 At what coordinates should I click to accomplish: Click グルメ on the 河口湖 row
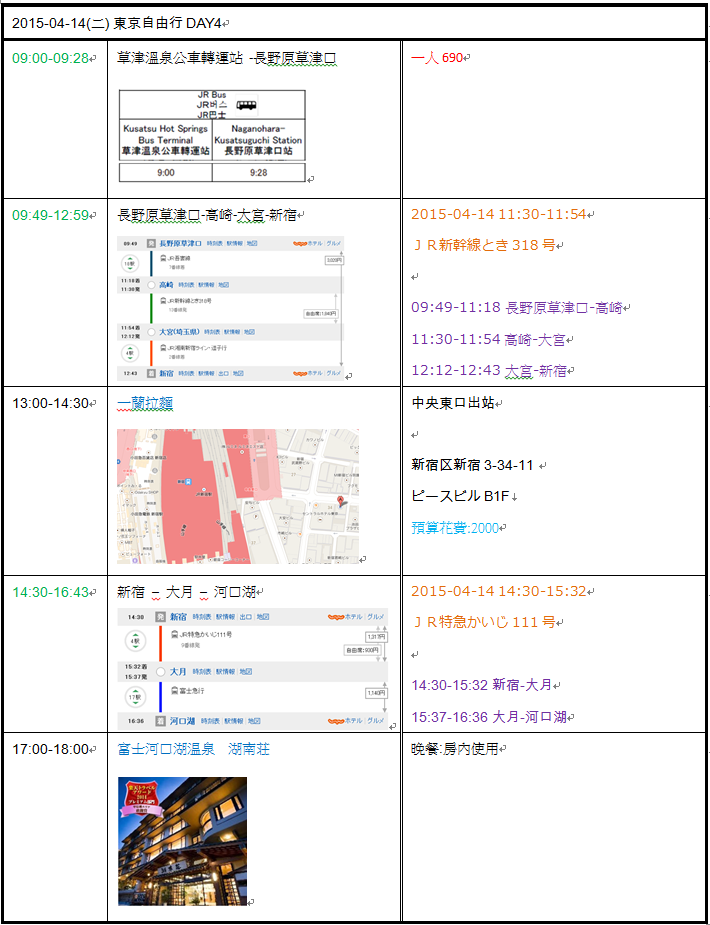(376, 721)
